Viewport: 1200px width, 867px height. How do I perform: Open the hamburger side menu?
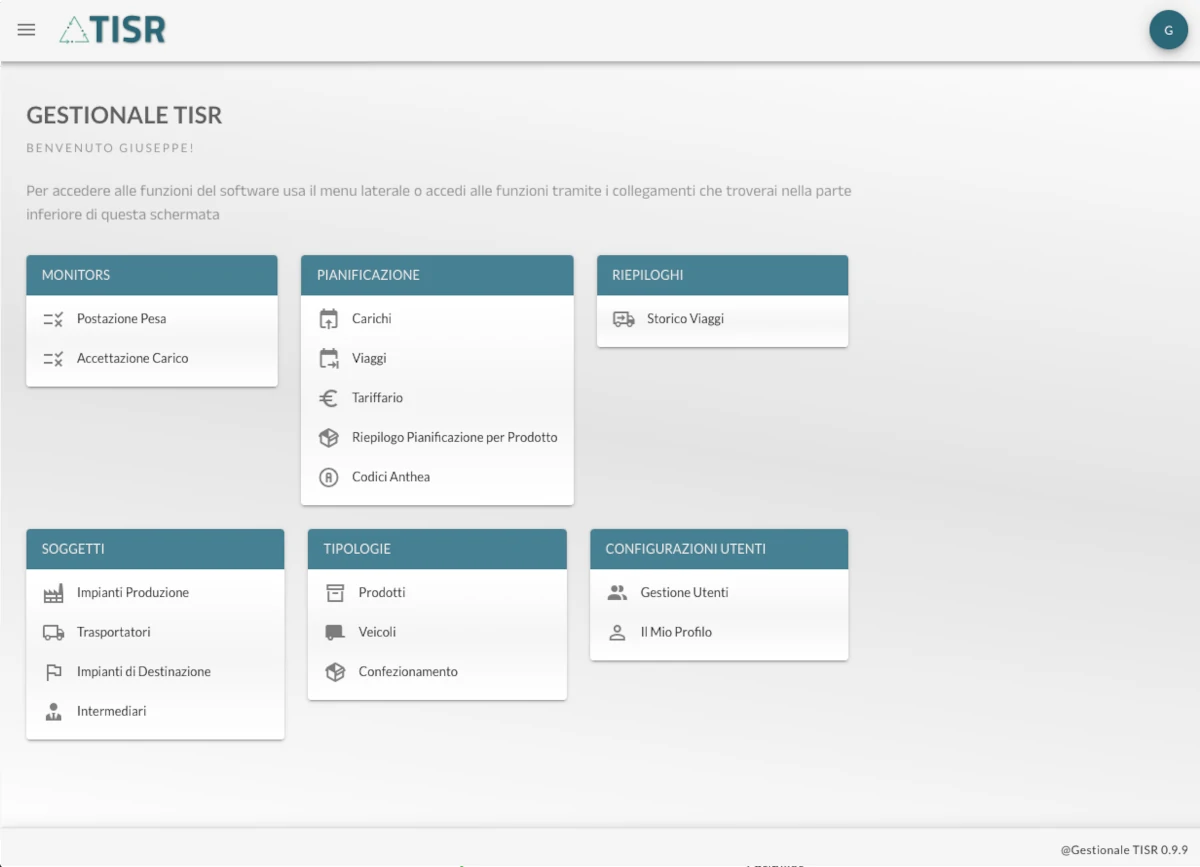point(27,30)
